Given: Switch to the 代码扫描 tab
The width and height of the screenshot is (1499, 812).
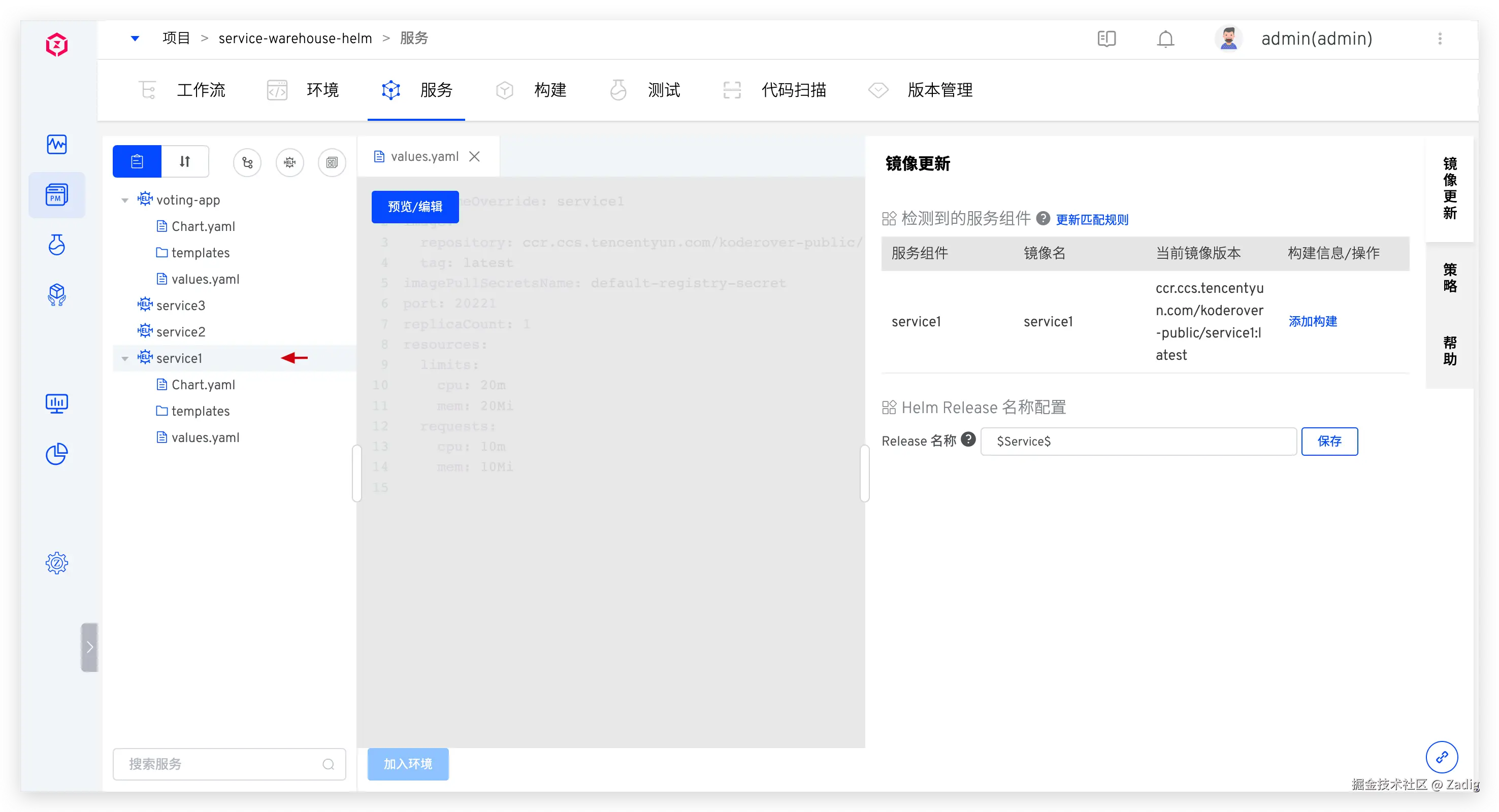Looking at the screenshot, I should 774,90.
